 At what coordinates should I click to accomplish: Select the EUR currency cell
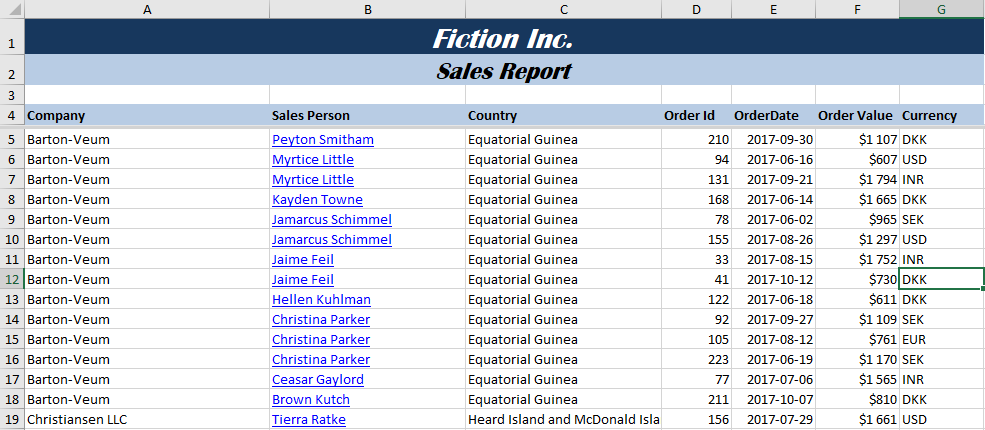(940, 340)
